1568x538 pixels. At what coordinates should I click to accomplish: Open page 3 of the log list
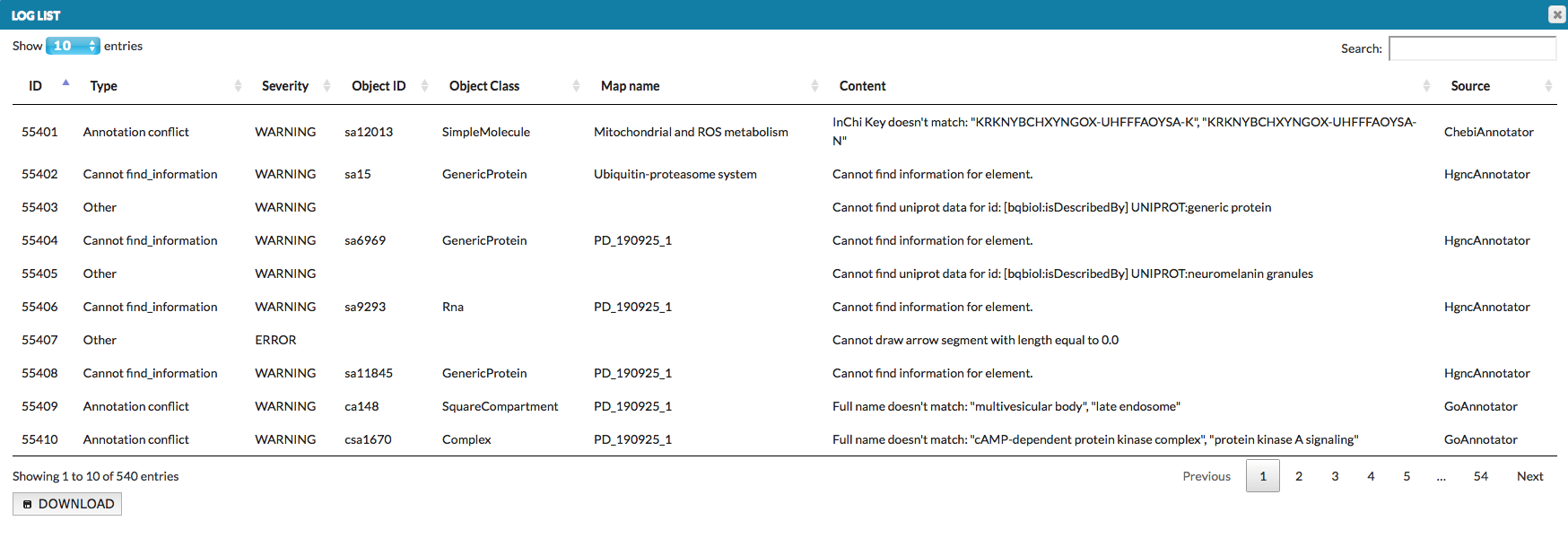(x=1335, y=476)
